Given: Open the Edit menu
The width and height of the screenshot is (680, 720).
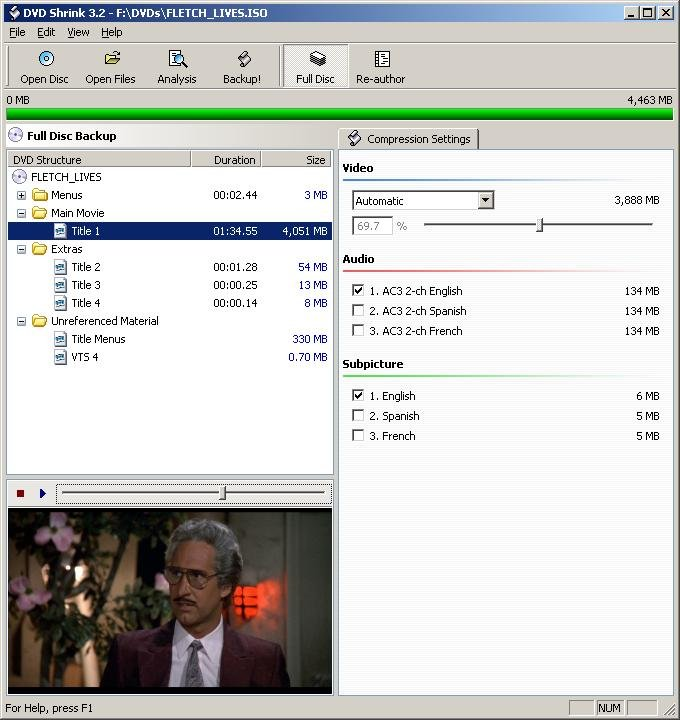Looking at the screenshot, I should point(46,32).
